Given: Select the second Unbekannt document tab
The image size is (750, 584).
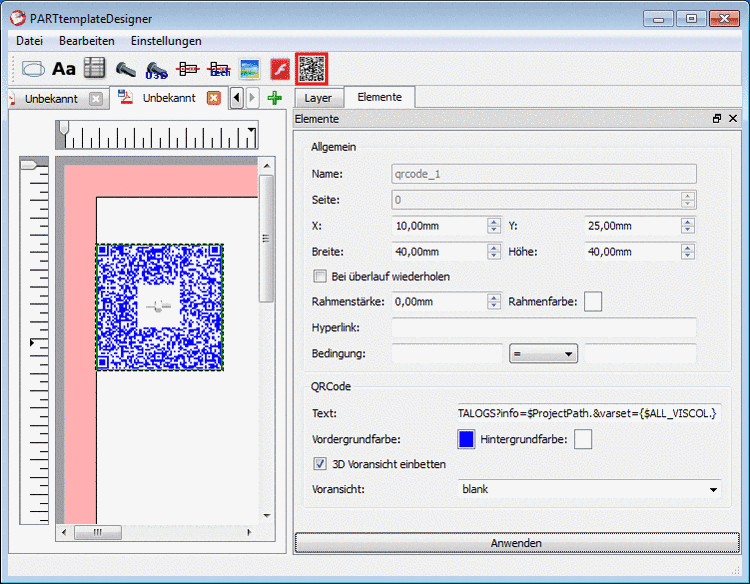Looking at the screenshot, I should [x=169, y=98].
